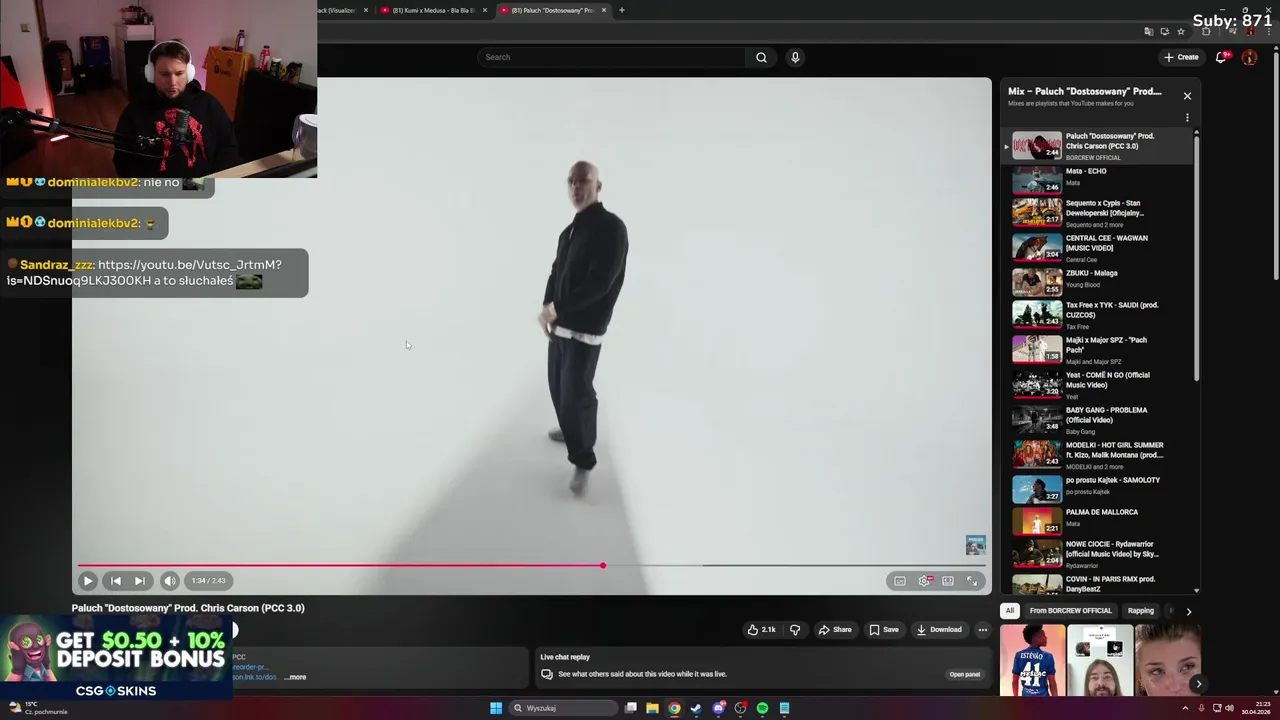Close the Paluch Dostosowany tab
Viewport: 1280px width, 720px height.
point(604,10)
